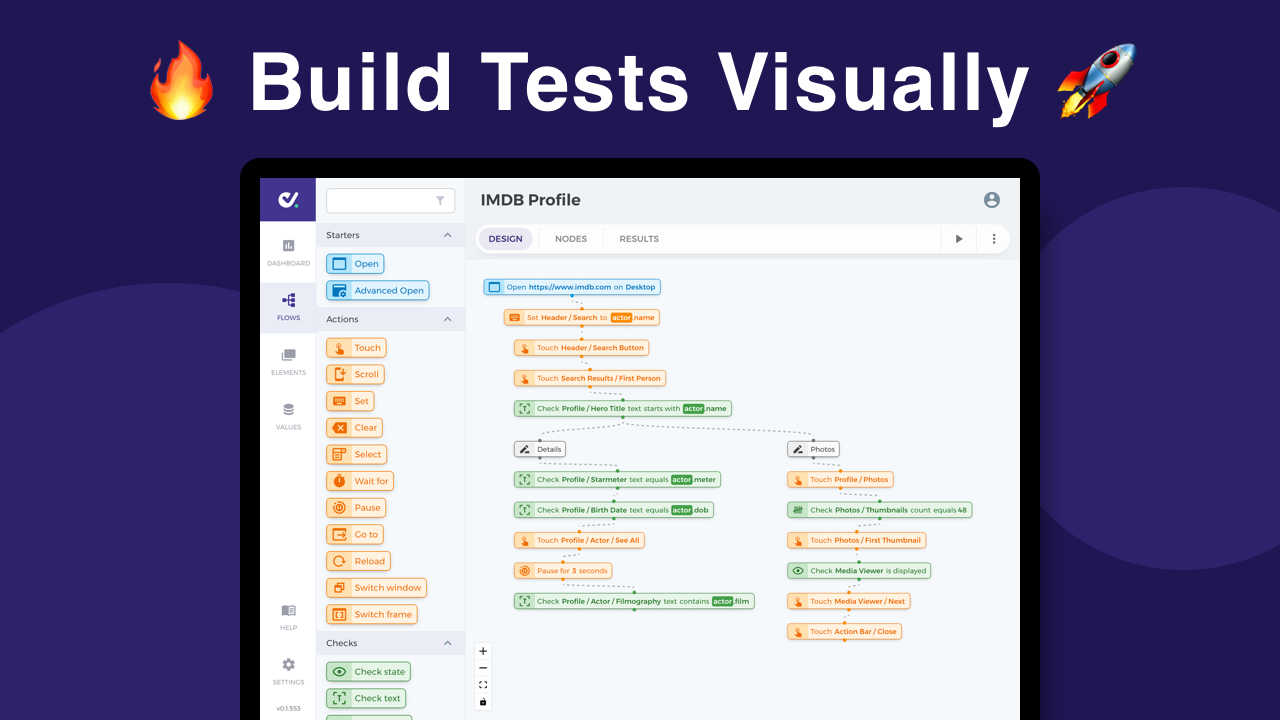Click the user account avatar icon
The height and width of the screenshot is (720, 1280).
[992, 200]
